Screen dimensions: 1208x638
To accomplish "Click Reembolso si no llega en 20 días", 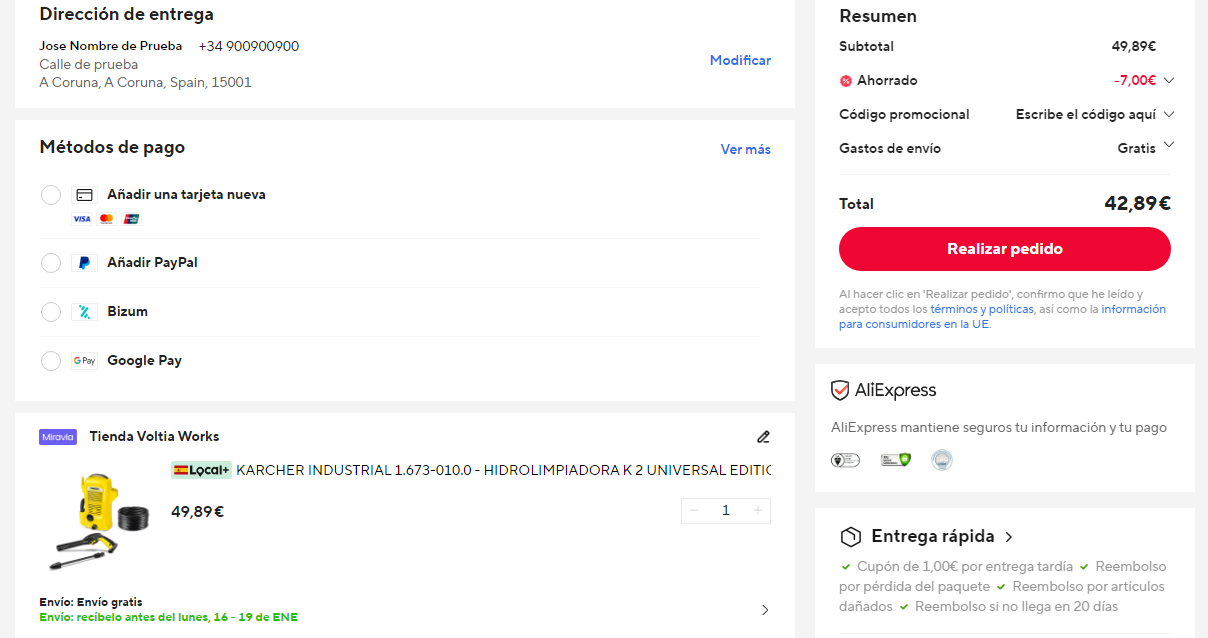I will point(1017,607).
